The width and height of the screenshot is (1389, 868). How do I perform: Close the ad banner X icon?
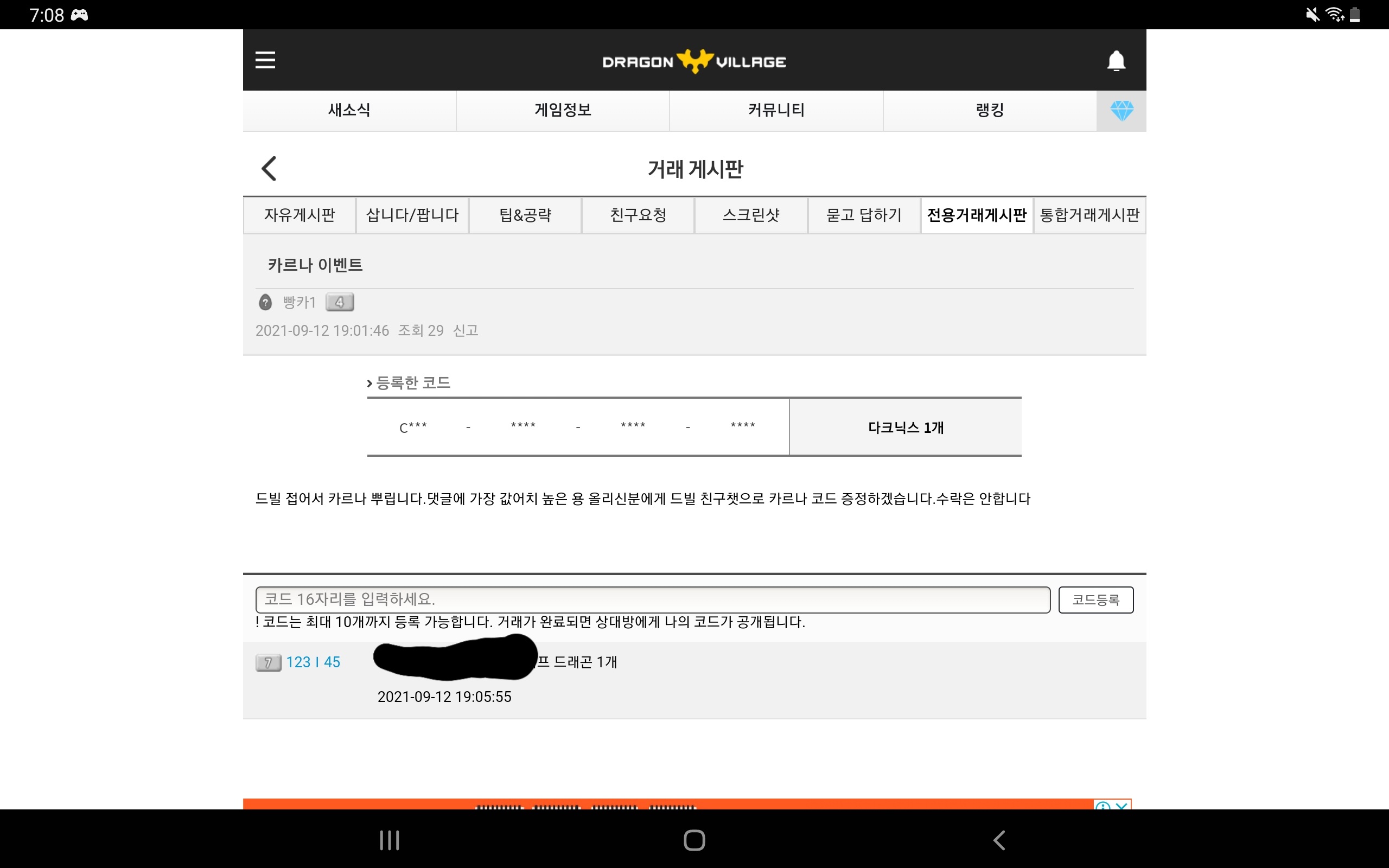coord(1122,805)
